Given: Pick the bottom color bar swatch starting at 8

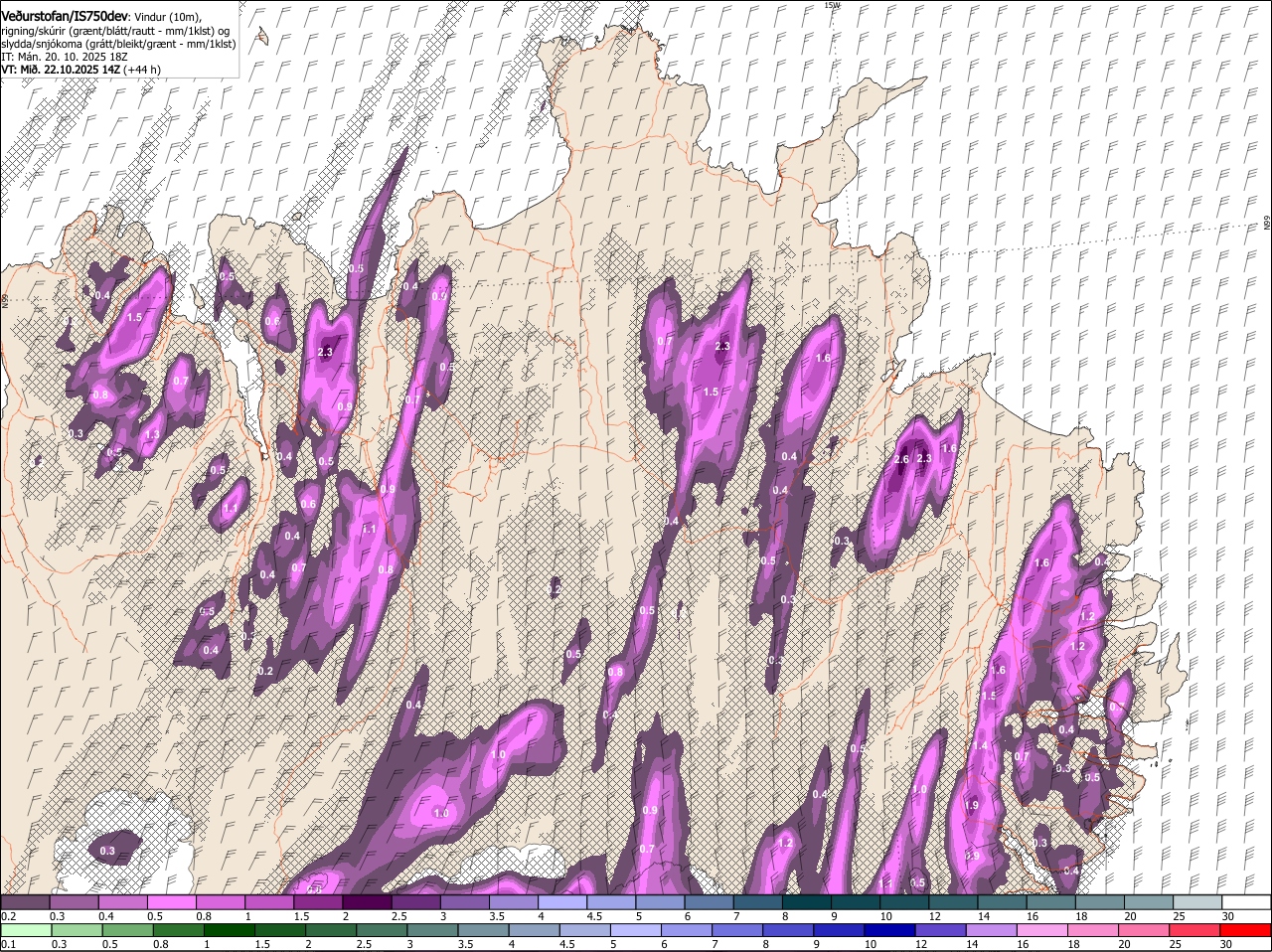Looking at the screenshot, I should click(788, 930).
